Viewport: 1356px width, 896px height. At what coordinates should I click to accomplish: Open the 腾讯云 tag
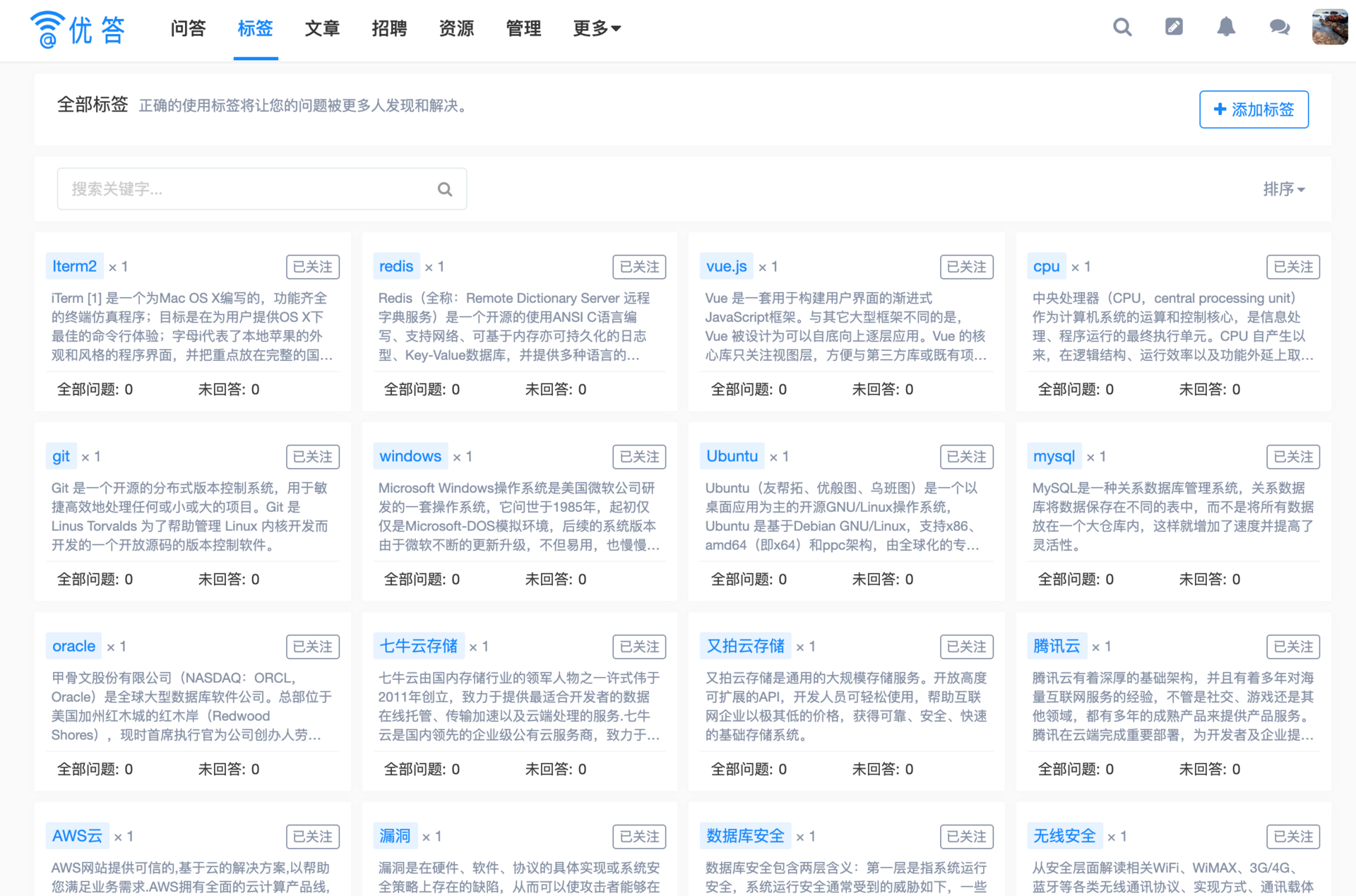coord(1057,646)
